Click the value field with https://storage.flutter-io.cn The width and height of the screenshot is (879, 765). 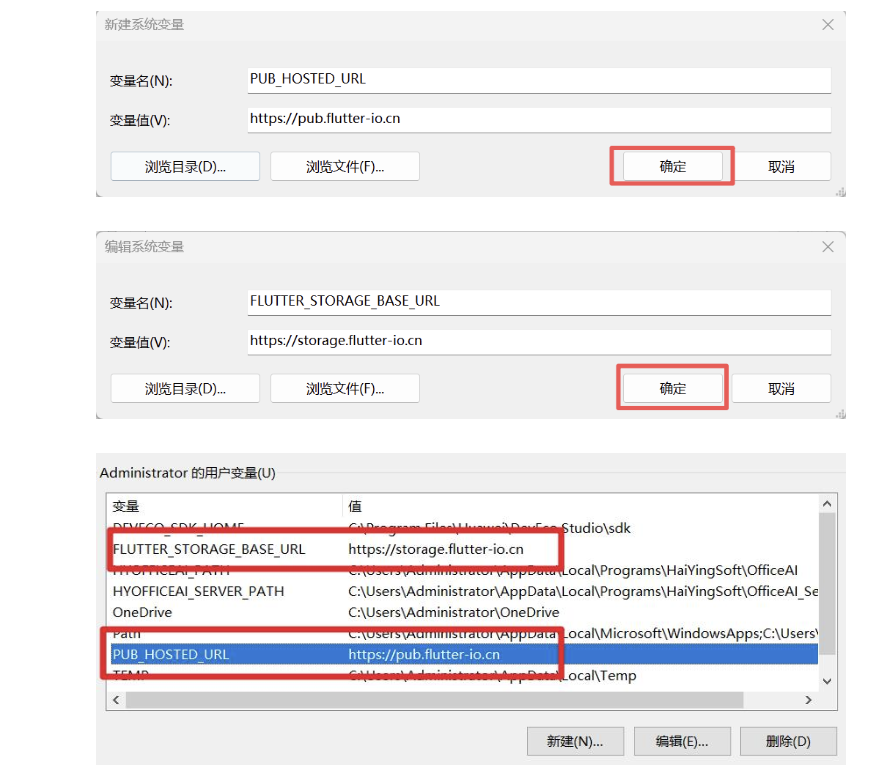539,341
